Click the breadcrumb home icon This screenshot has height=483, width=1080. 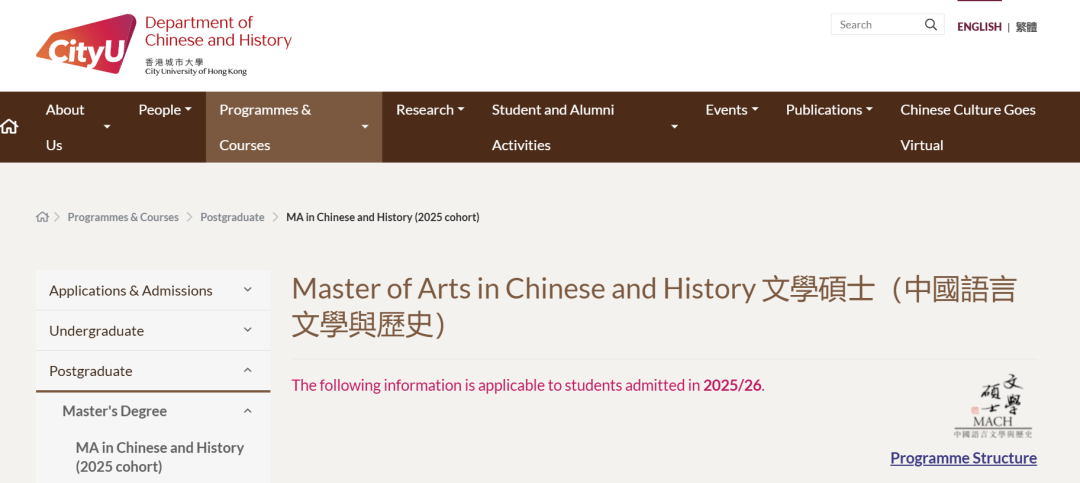pyautogui.click(x=42, y=217)
